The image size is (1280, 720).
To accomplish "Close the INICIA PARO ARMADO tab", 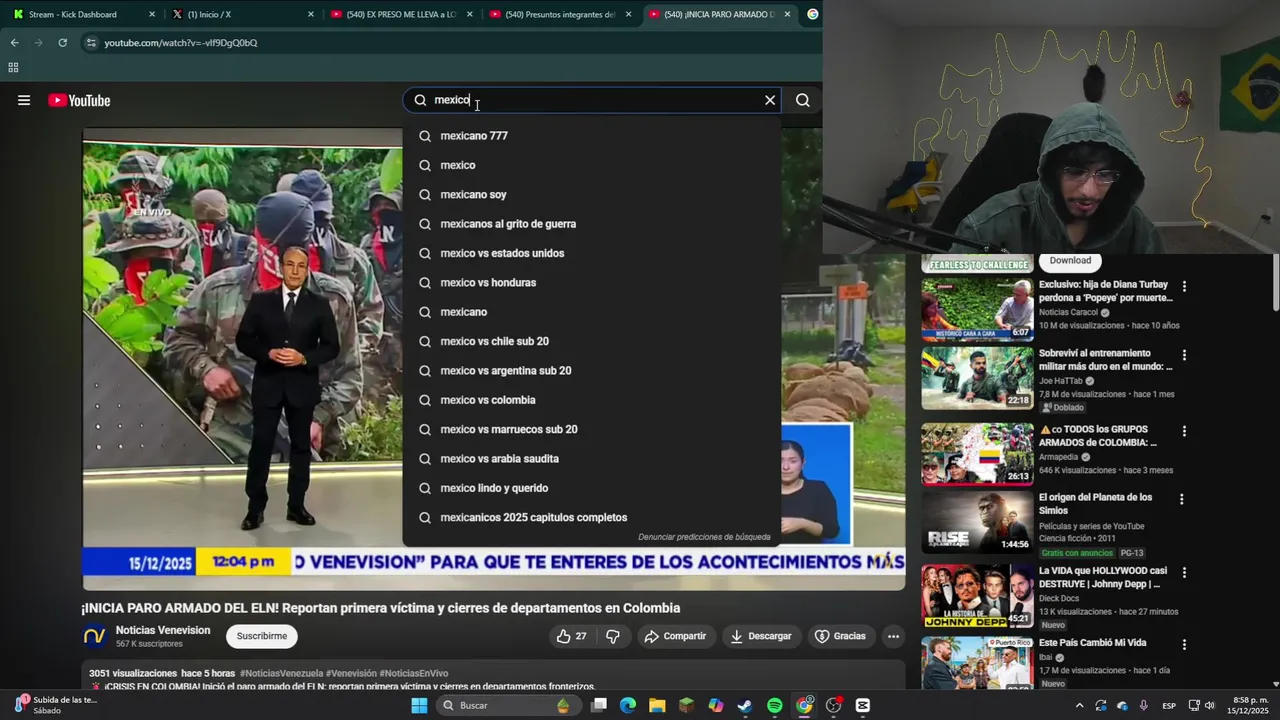I will coord(787,14).
